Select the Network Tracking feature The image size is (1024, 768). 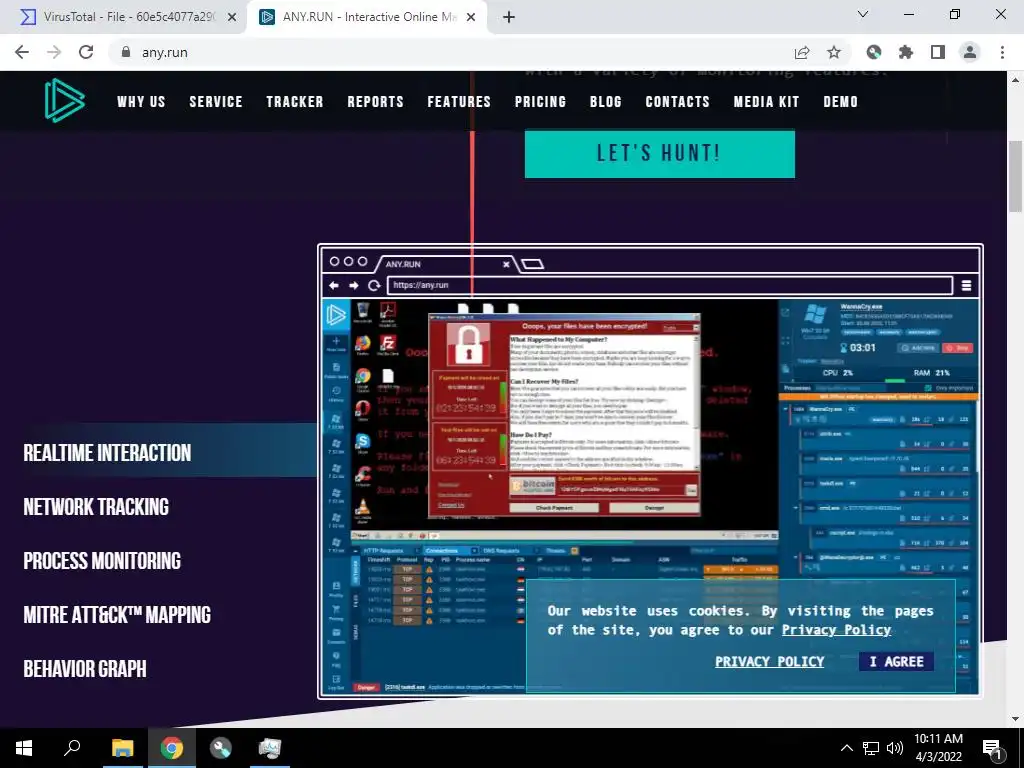96,507
